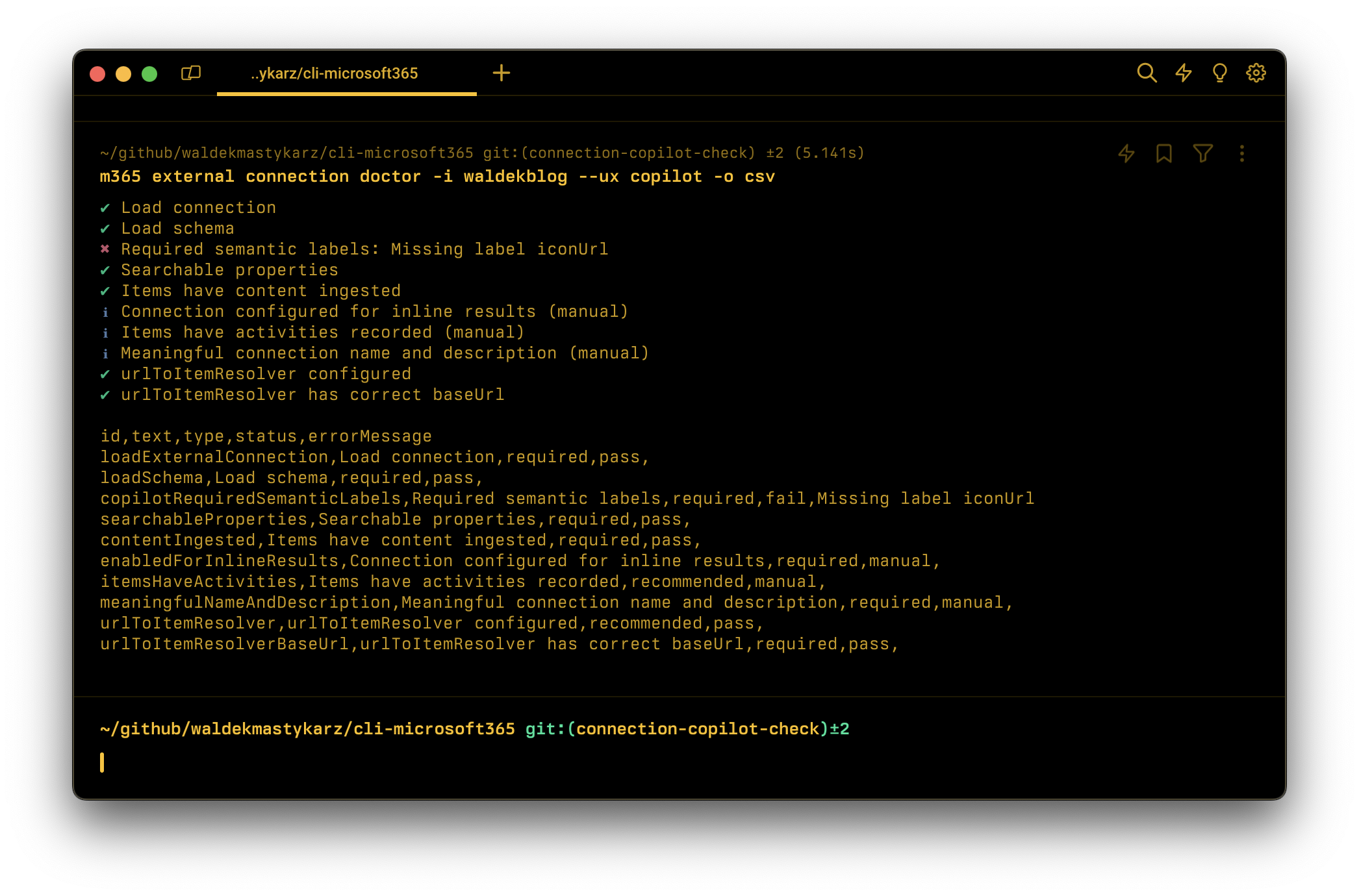The width and height of the screenshot is (1359, 896).
Task: Click the failed check Required semantic labels
Action: pos(364,249)
